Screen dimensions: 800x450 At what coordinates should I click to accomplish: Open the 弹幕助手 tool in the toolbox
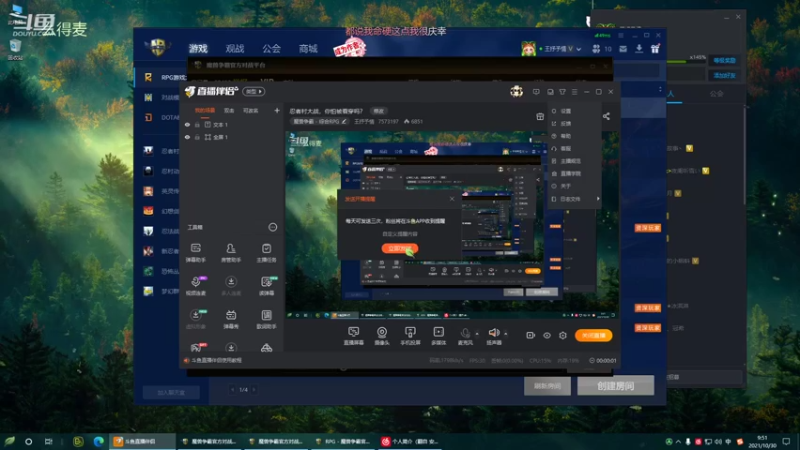coord(195,253)
